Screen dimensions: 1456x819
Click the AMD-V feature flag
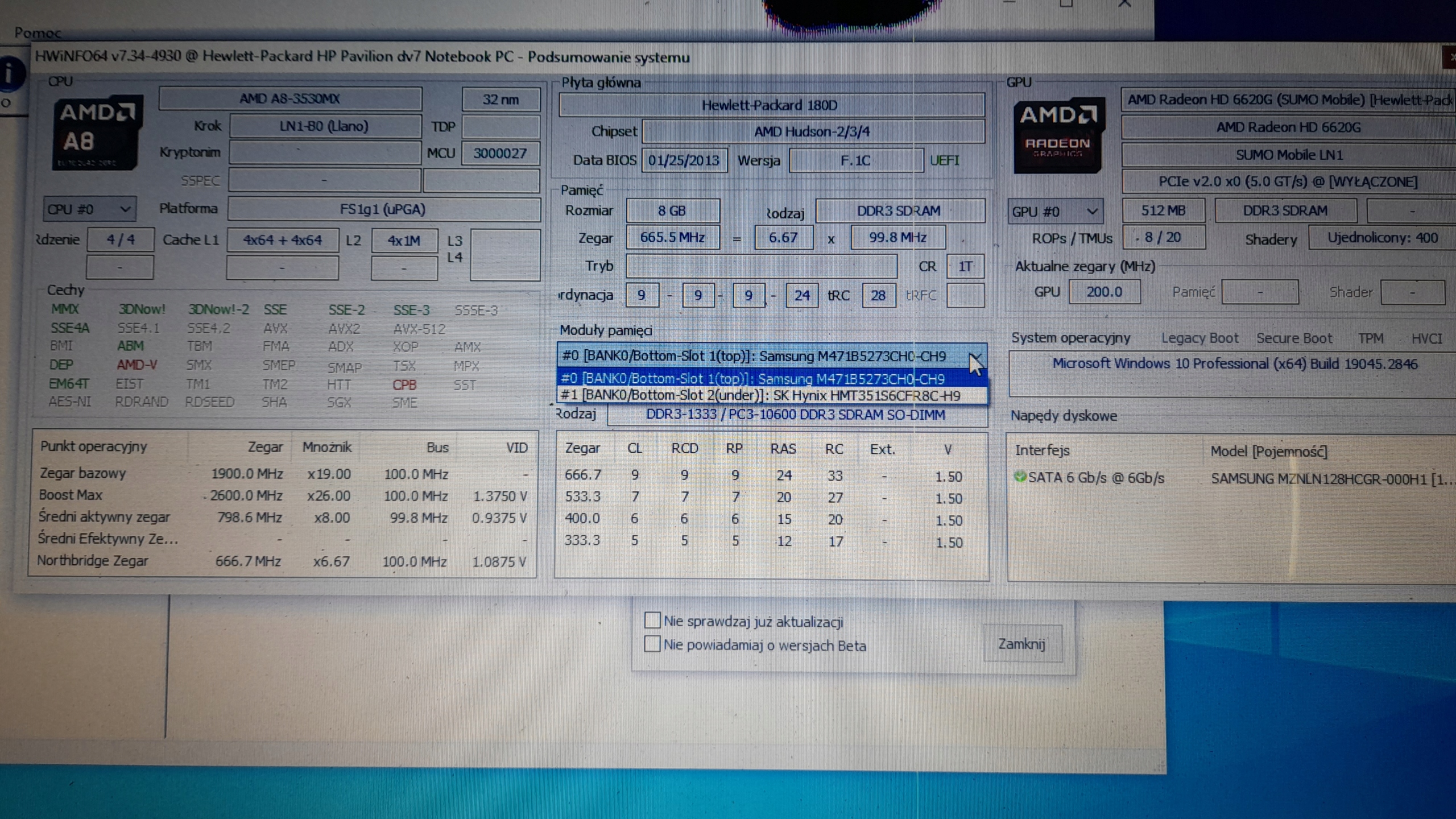(137, 365)
